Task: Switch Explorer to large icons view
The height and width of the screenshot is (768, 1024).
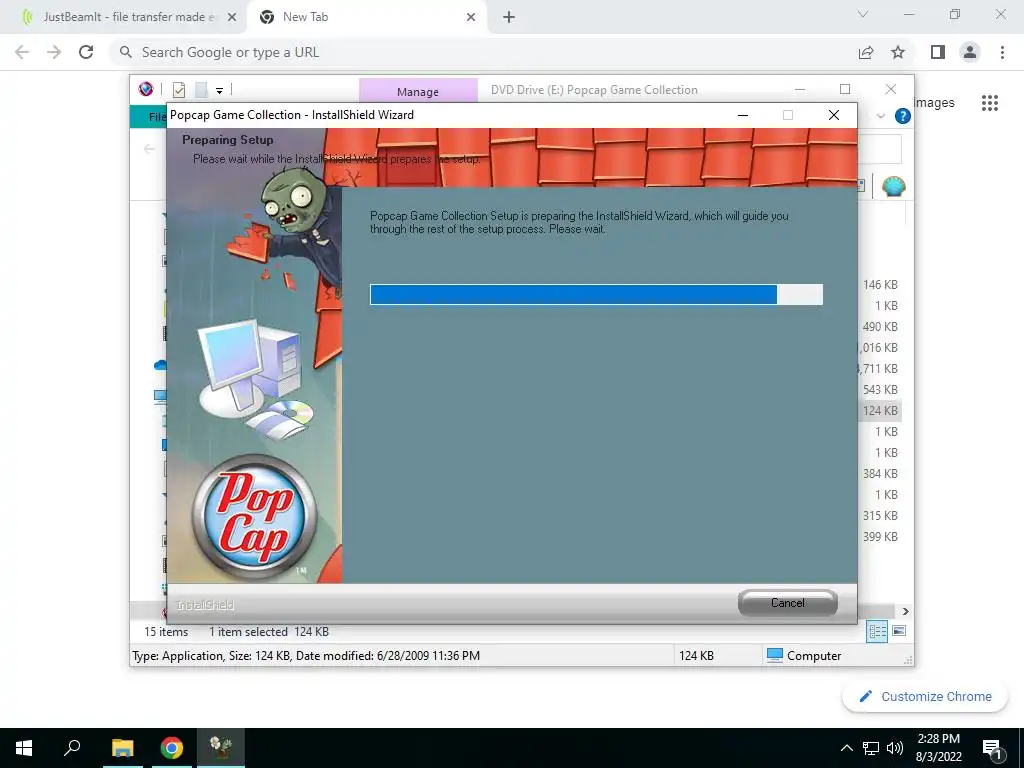Action: (x=899, y=631)
